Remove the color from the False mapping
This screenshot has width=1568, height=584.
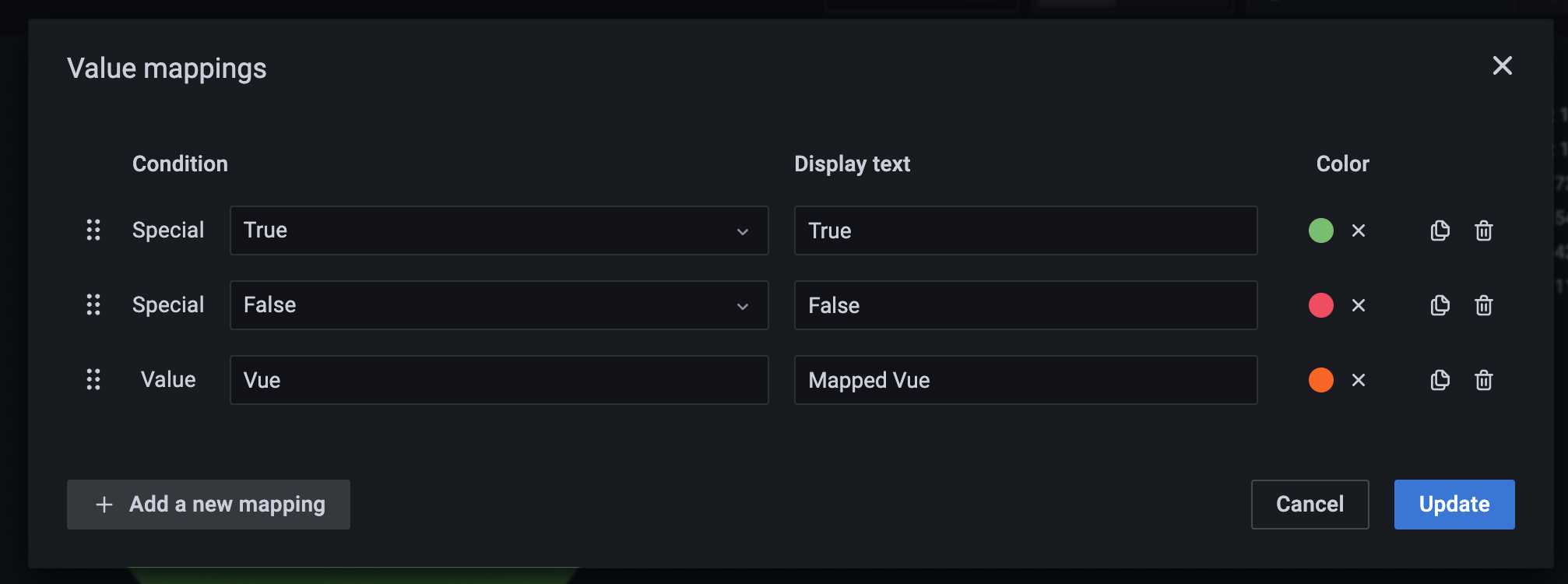pyautogui.click(x=1359, y=305)
